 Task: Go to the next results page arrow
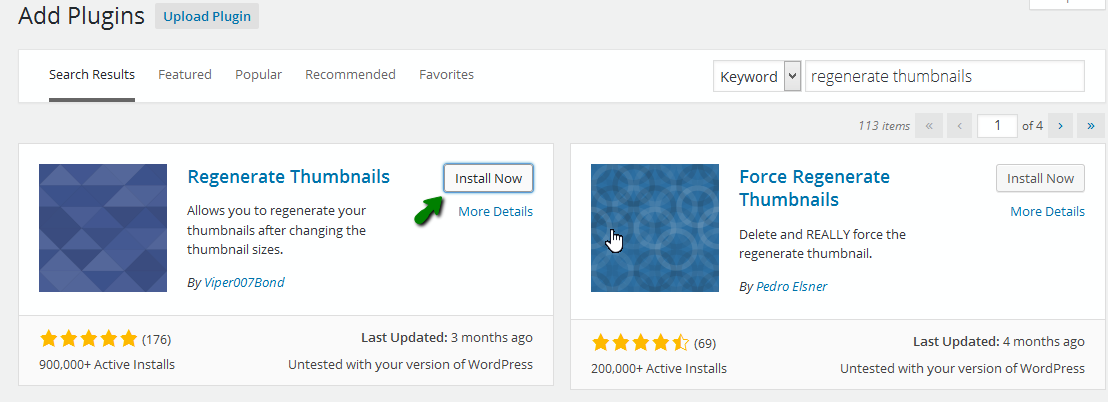pyautogui.click(x=1059, y=126)
